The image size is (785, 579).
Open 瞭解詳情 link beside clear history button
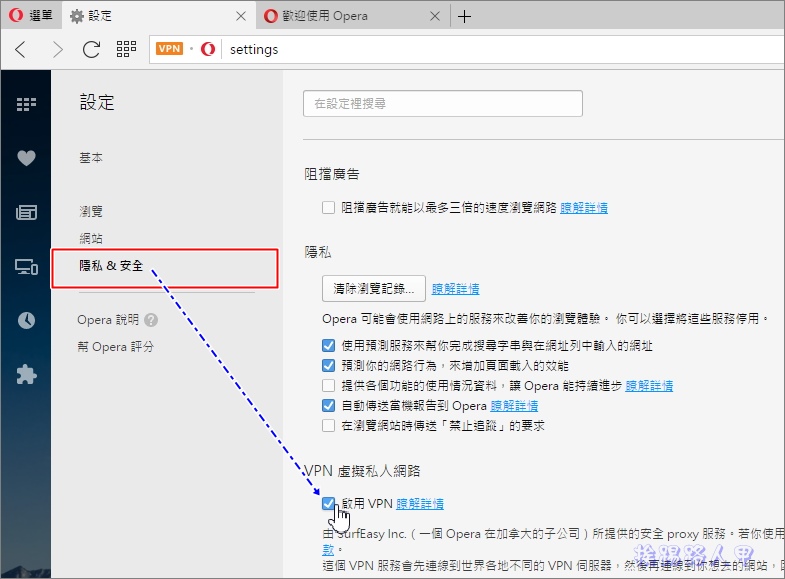(456, 289)
